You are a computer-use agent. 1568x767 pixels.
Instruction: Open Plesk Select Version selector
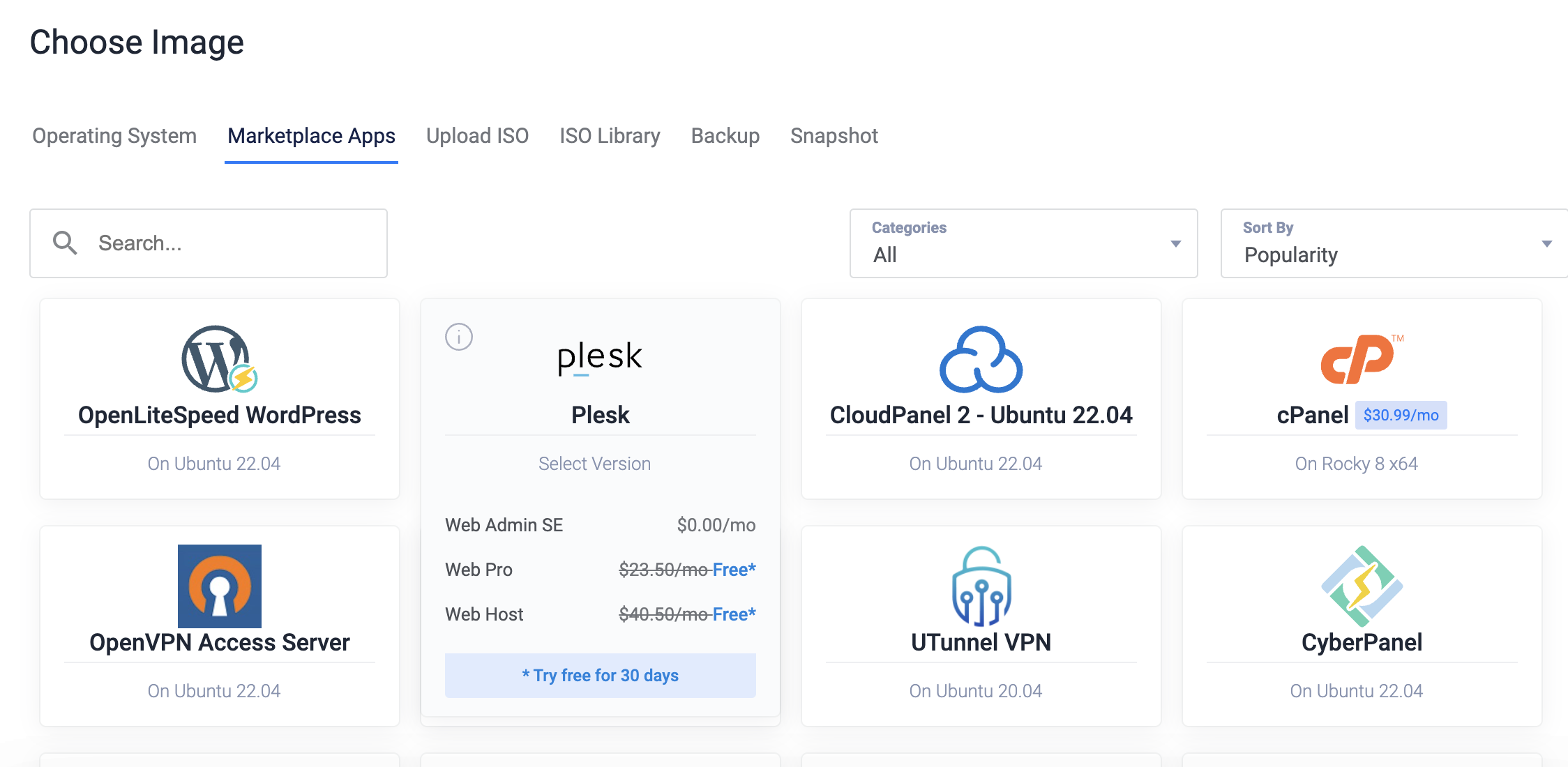[x=594, y=464]
